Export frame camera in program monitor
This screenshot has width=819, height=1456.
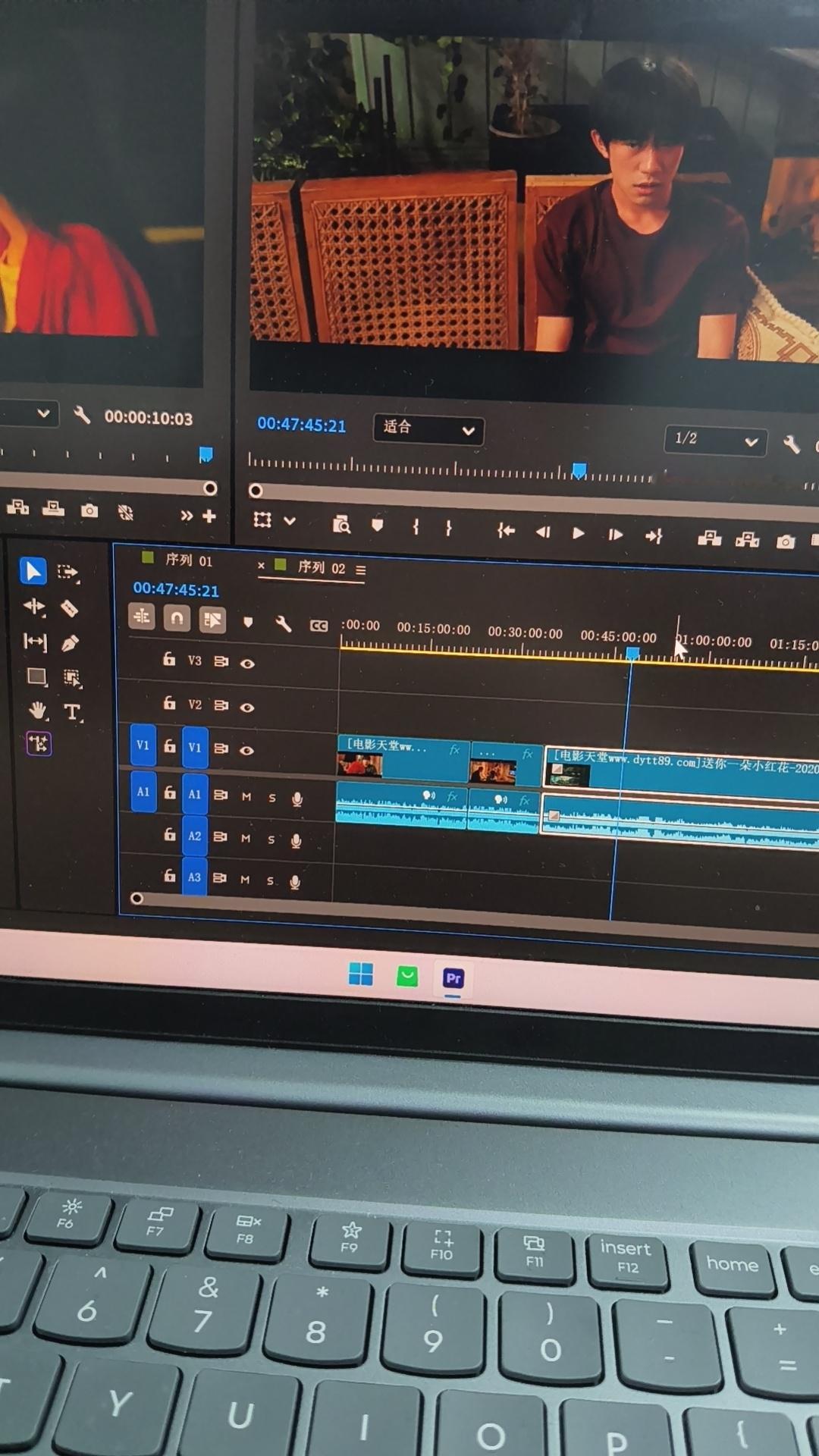(786, 541)
